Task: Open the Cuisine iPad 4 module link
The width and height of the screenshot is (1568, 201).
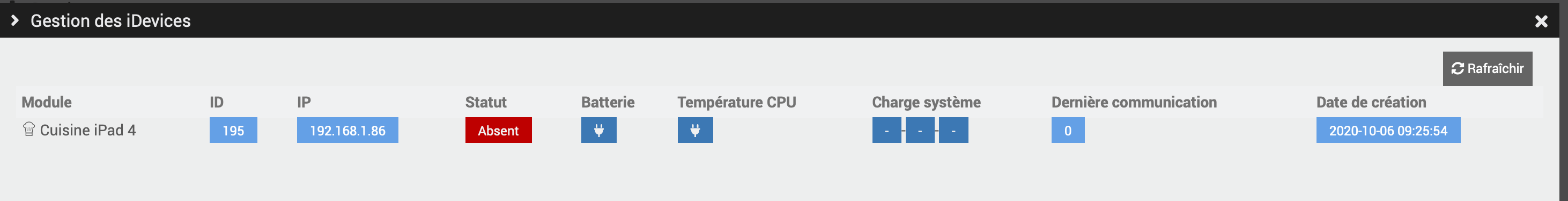Action: pos(87,130)
